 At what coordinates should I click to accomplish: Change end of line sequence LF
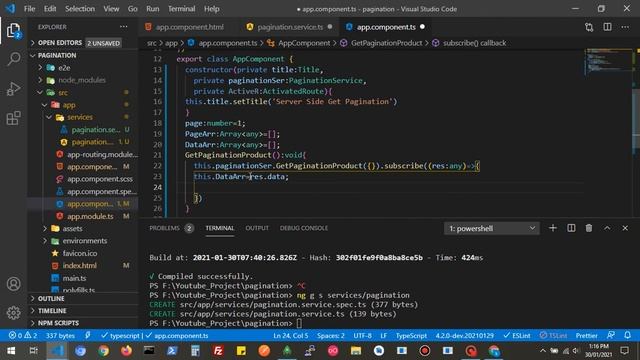click(383, 336)
